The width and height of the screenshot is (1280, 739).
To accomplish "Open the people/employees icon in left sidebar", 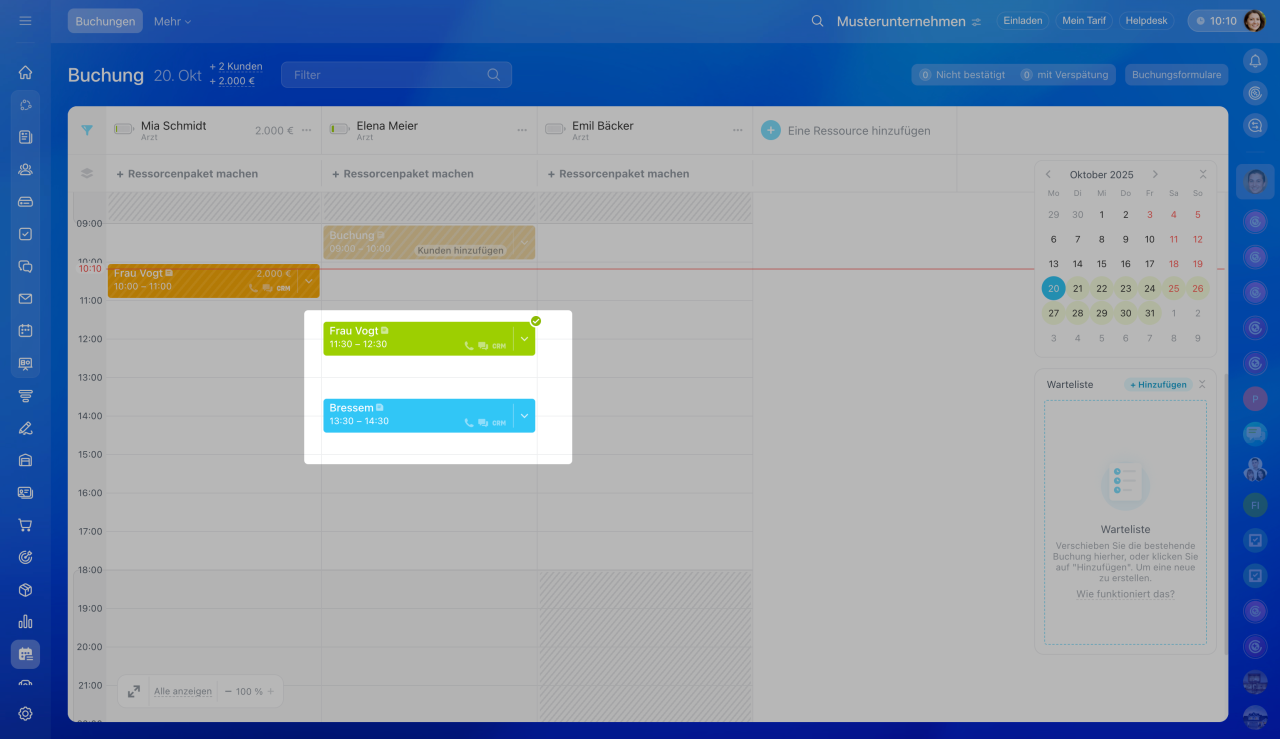I will coord(25,169).
